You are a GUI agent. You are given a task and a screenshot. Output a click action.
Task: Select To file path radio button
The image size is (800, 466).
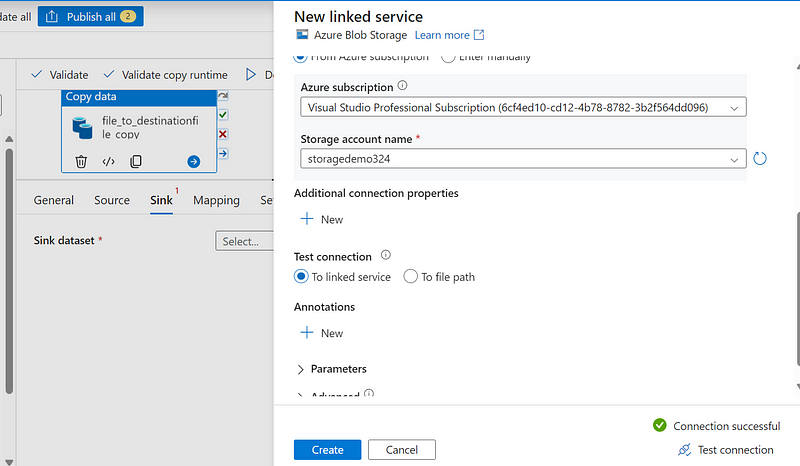point(410,277)
